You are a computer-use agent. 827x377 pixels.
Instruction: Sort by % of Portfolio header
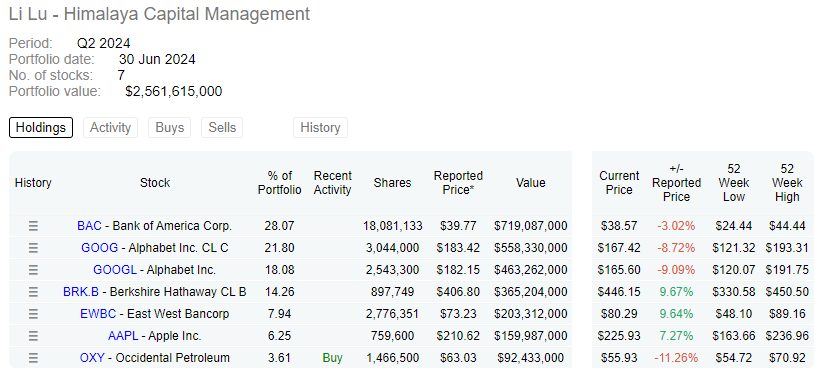coord(280,183)
